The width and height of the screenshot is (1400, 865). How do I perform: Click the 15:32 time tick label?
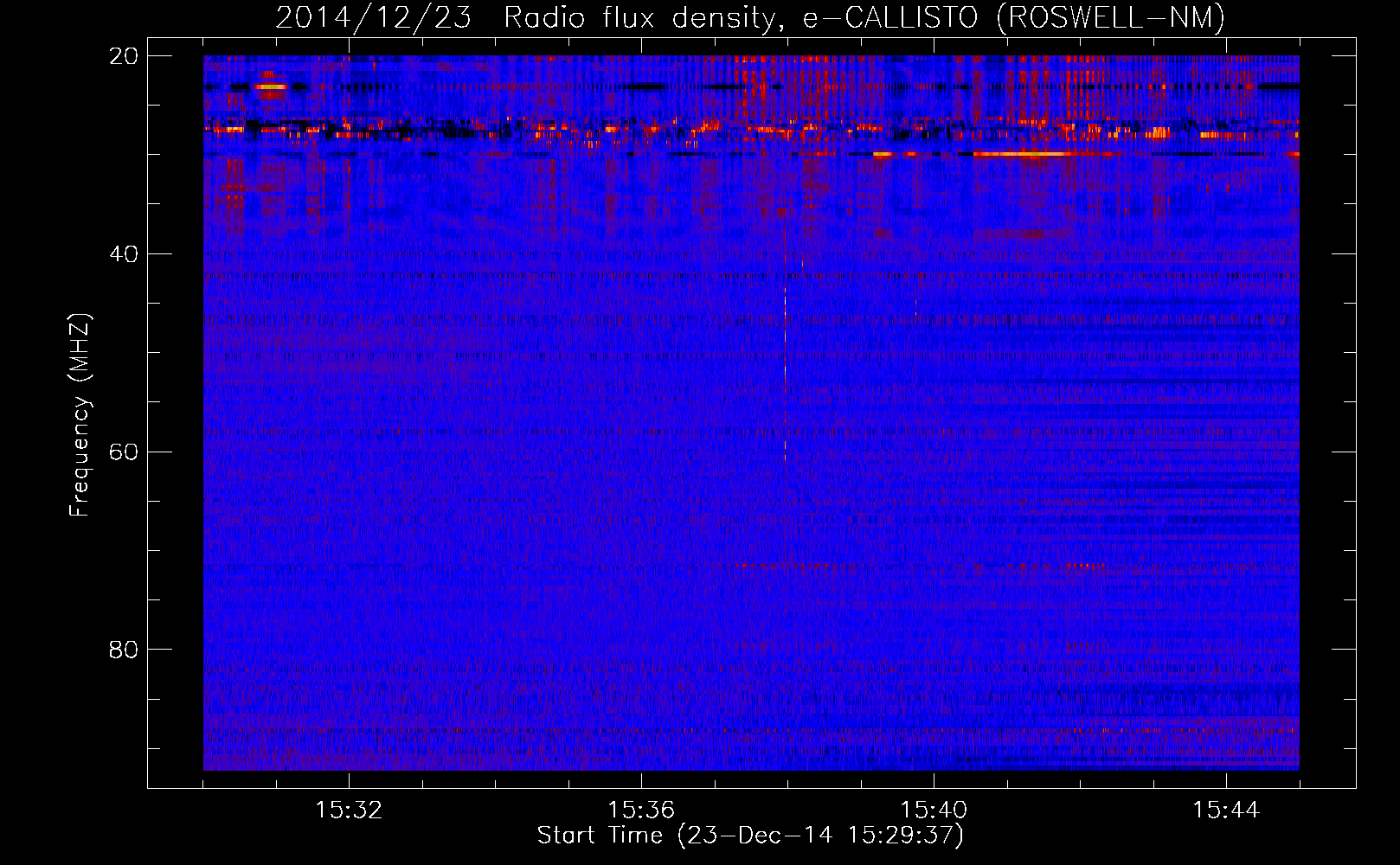coord(349,811)
